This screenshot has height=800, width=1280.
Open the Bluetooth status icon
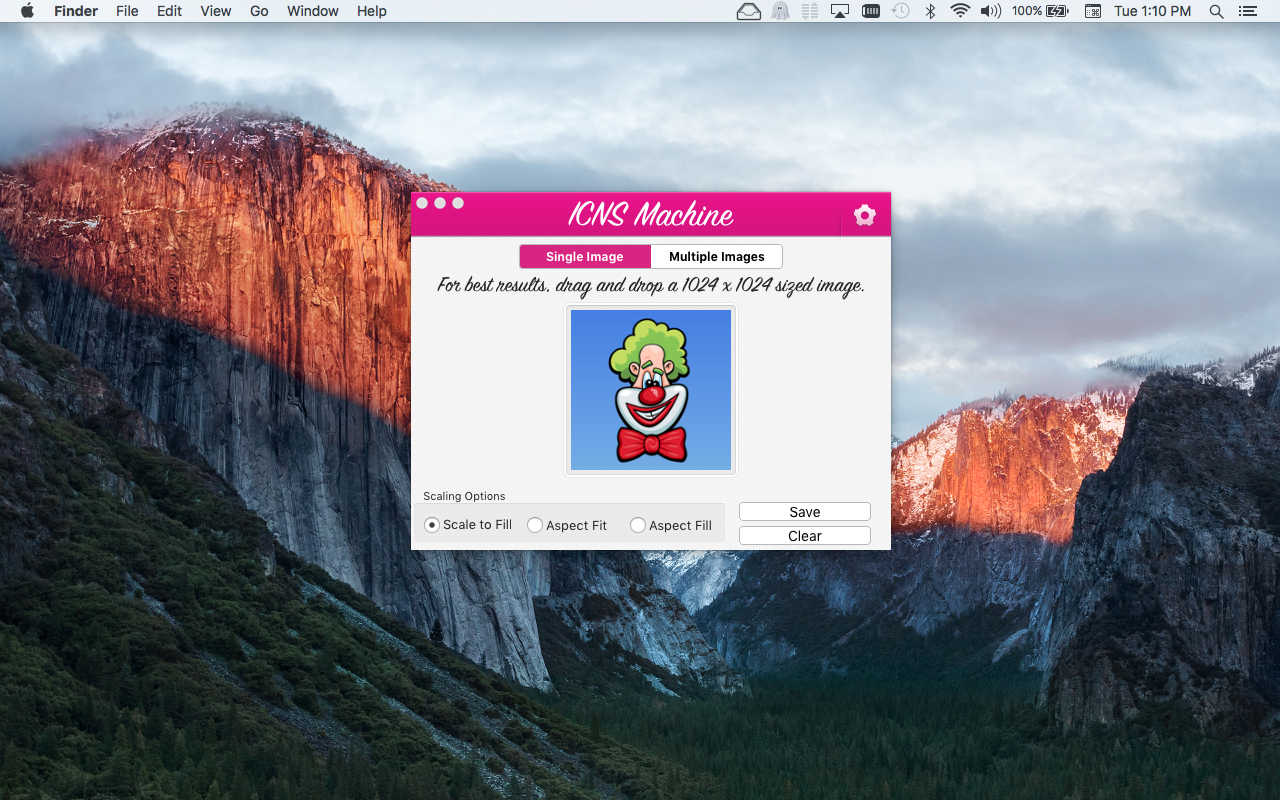pos(929,11)
